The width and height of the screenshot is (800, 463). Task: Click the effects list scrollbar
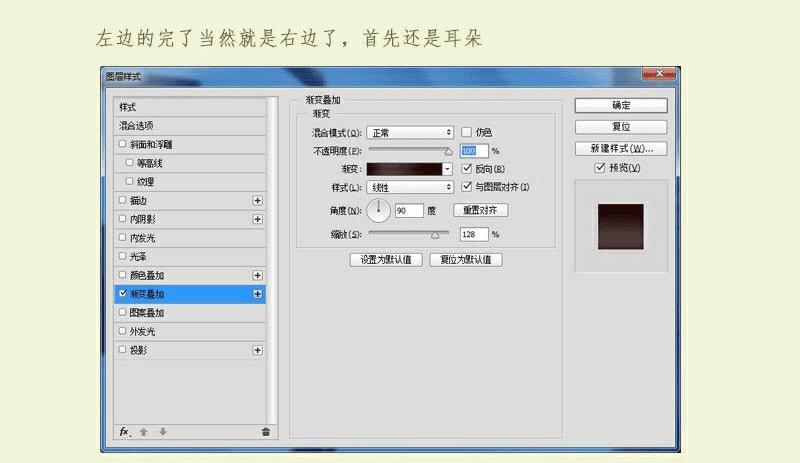pyautogui.click(x=273, y=260)
